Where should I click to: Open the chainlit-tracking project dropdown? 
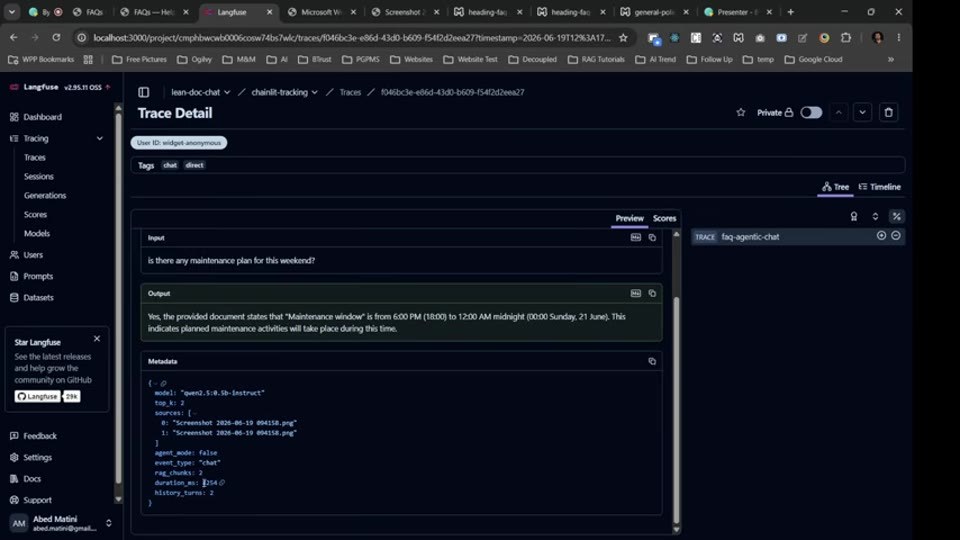click(285, 92)
